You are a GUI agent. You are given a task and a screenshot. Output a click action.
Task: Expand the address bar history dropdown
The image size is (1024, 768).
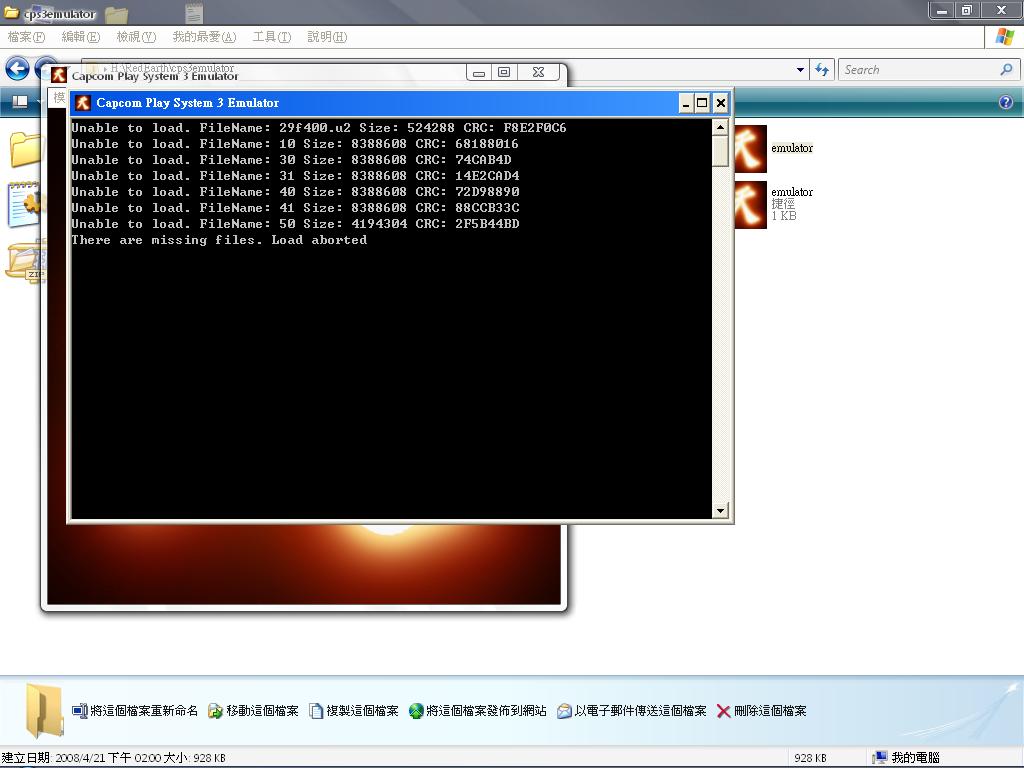click(800, 70)
